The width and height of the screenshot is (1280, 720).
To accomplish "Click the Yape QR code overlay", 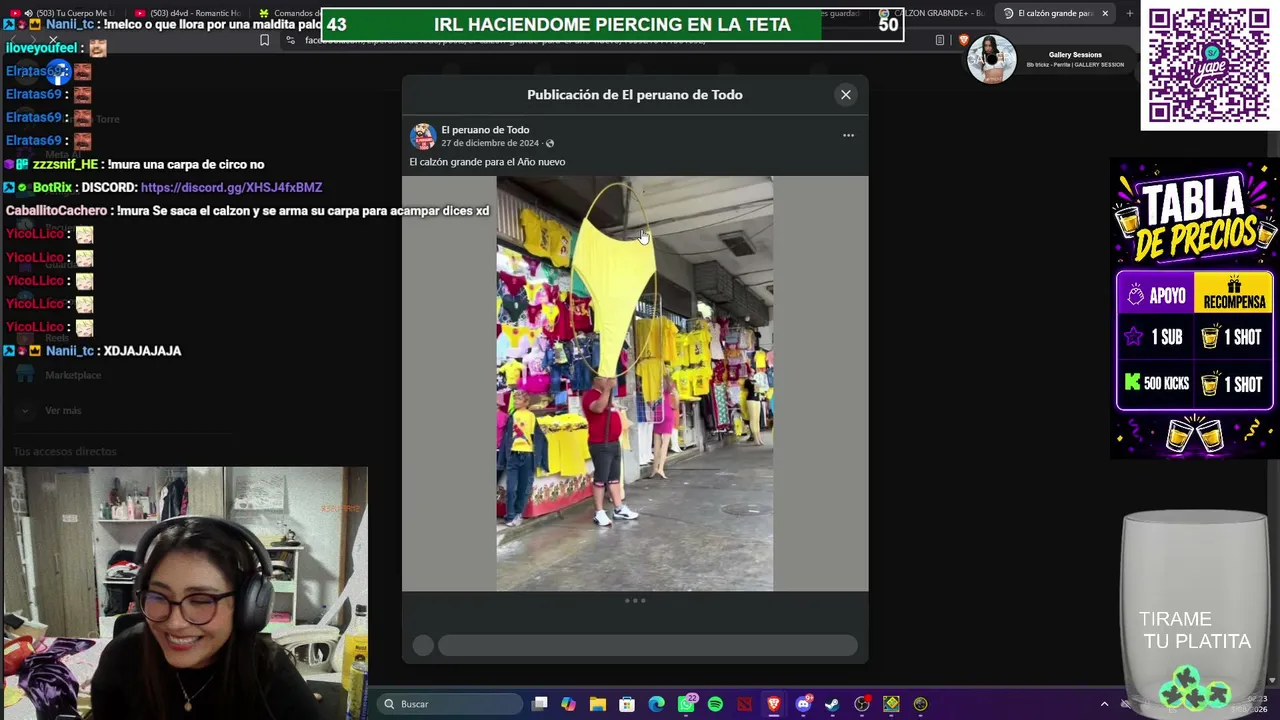I will click(1209, 66).
